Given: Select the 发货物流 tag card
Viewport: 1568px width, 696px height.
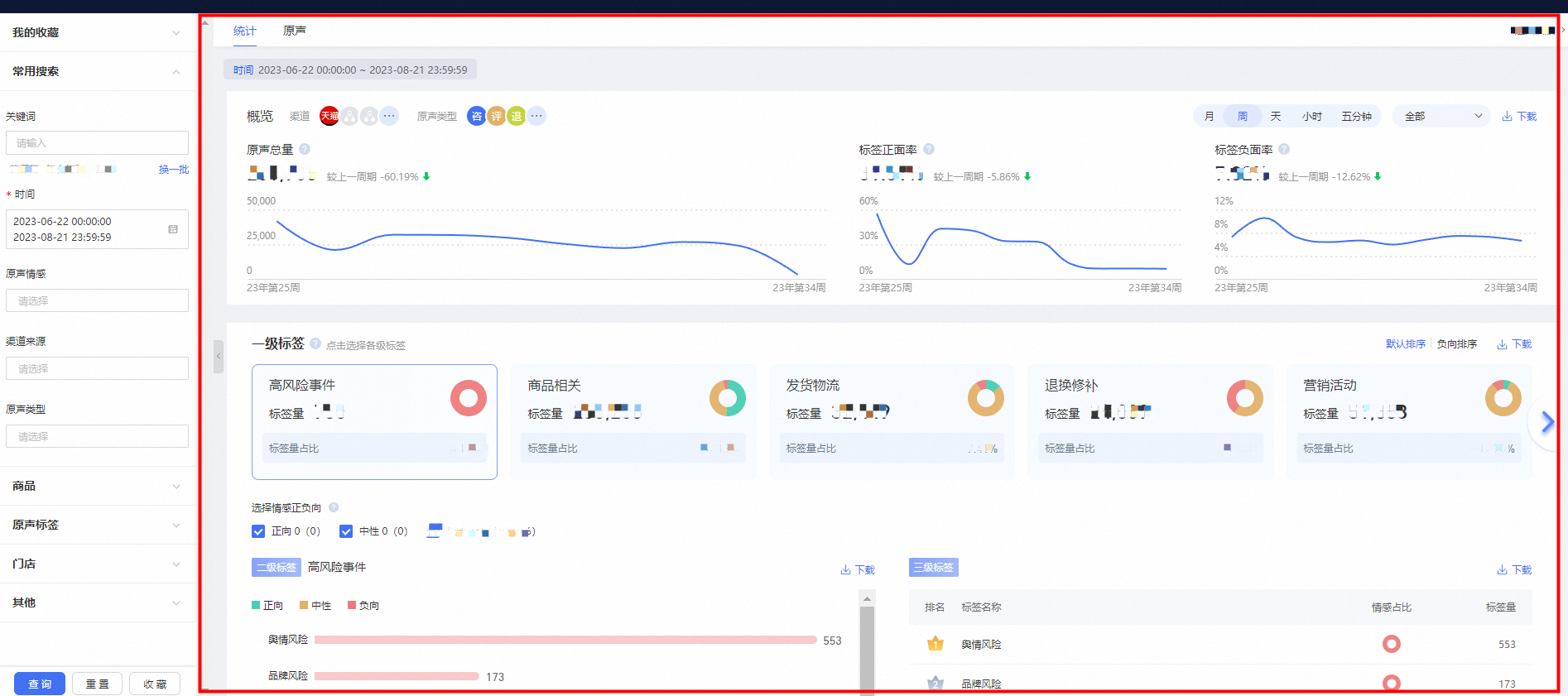Looking at the screenshot, I should 892,422.
